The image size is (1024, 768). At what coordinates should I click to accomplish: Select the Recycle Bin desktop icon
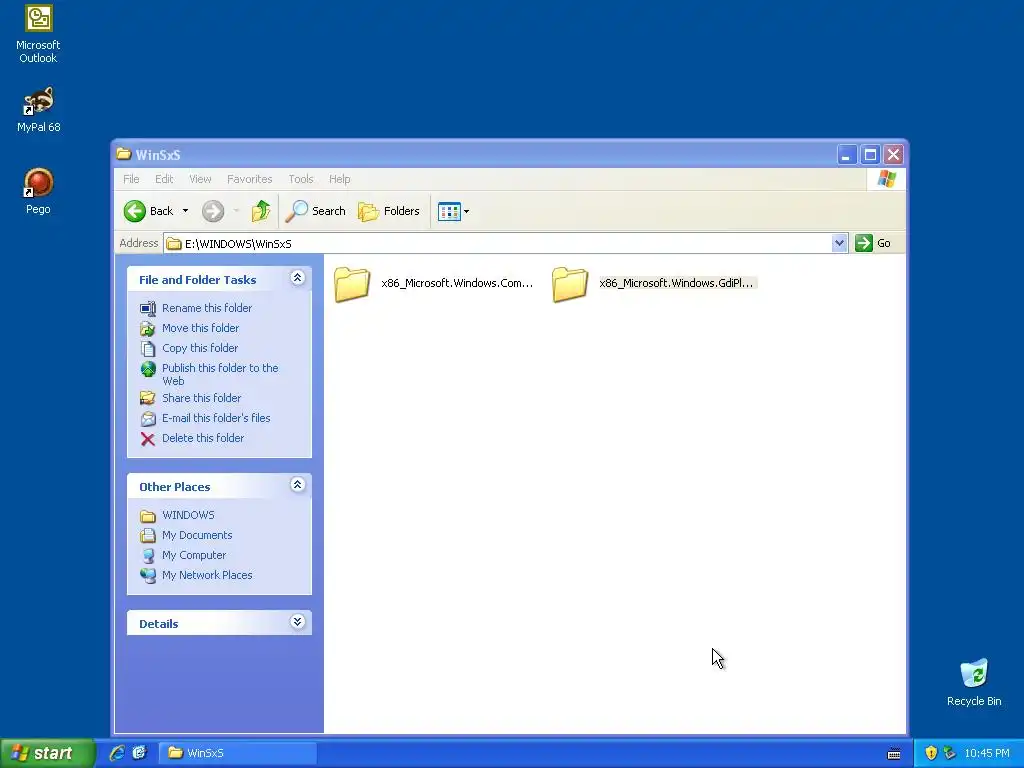[974, 682]
